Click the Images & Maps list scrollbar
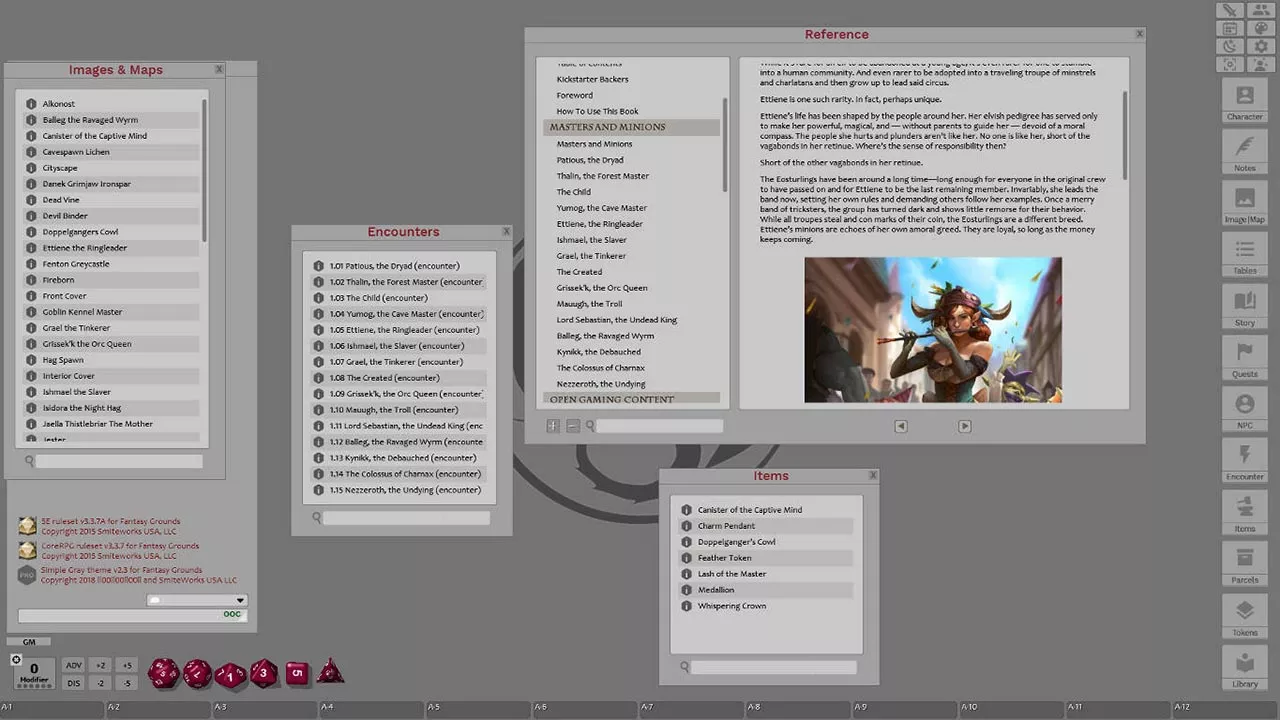 [204, 170]
